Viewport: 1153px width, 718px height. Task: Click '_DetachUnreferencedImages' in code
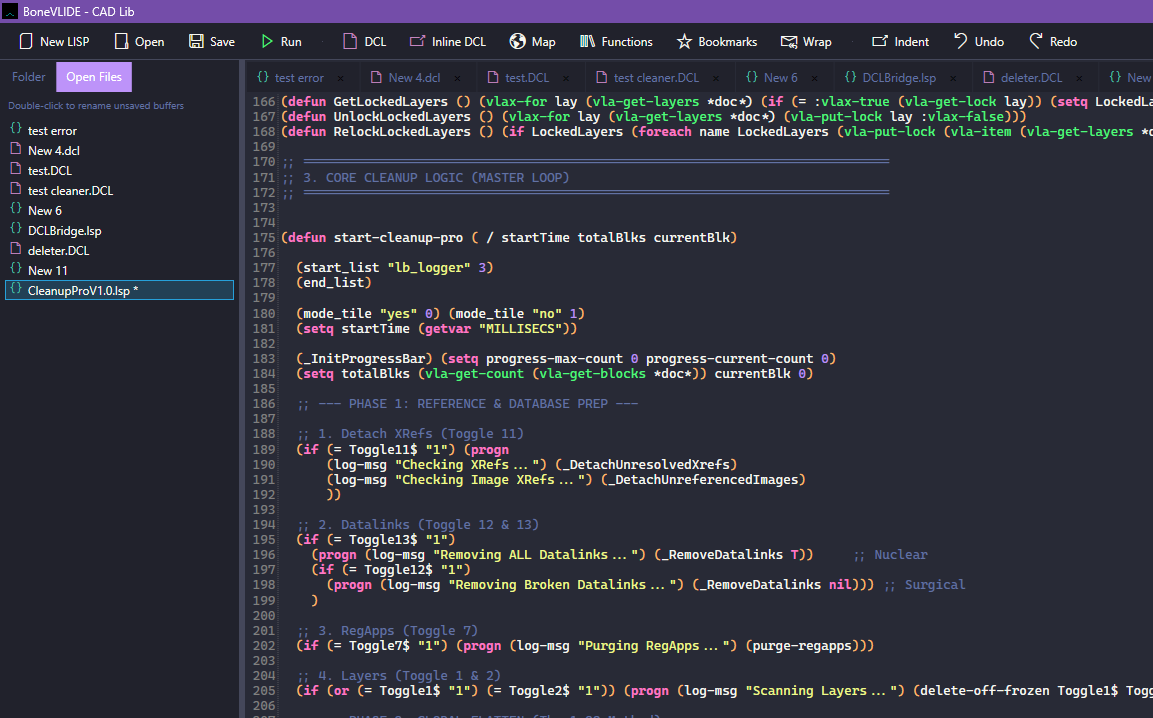pos(703,480)
